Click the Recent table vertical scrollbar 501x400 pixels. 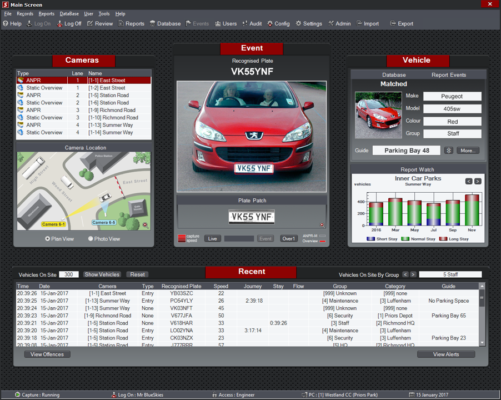click(x=482, y=315)
